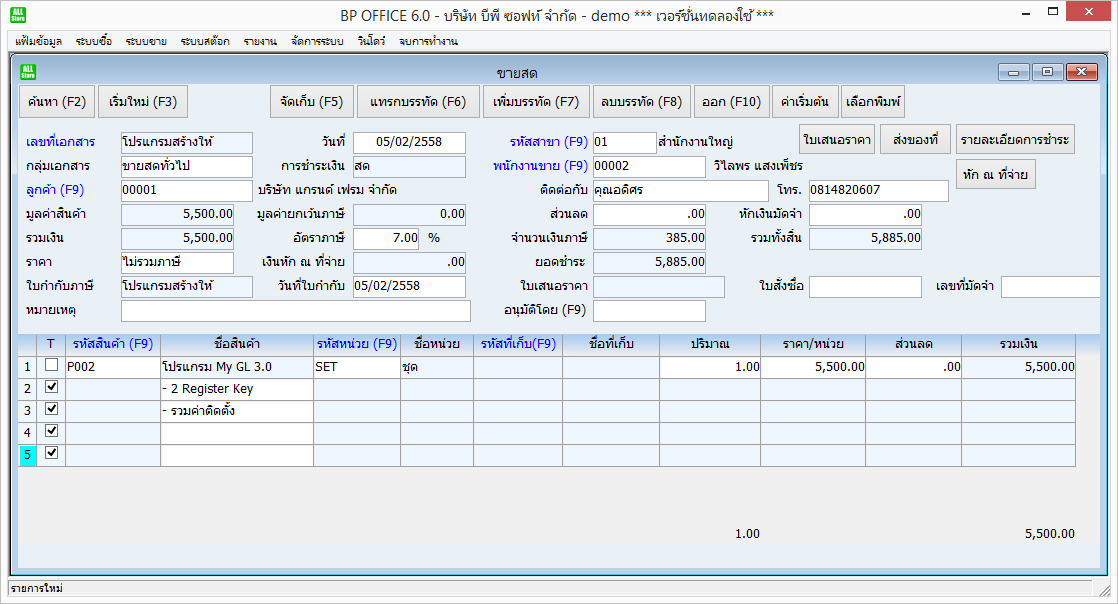Click the เลือกพิมพ์ print button
Viewport: 1118px width, 604px height.
(x=873, y=102)
